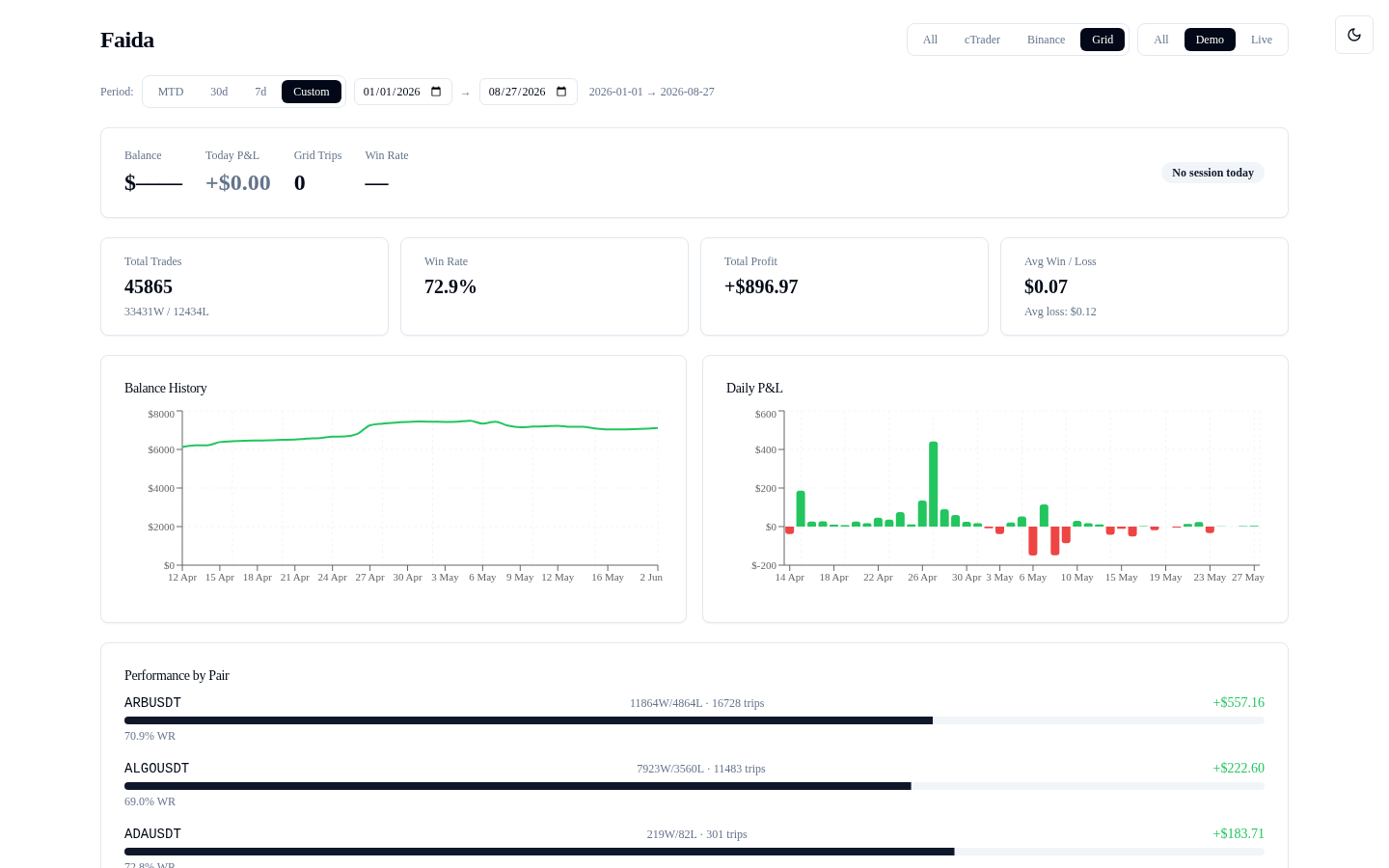The image size is (1389, 868).
Task: Click the ALGOUSDT pair name
Action: pyautogui.click(x=156, y=768)
